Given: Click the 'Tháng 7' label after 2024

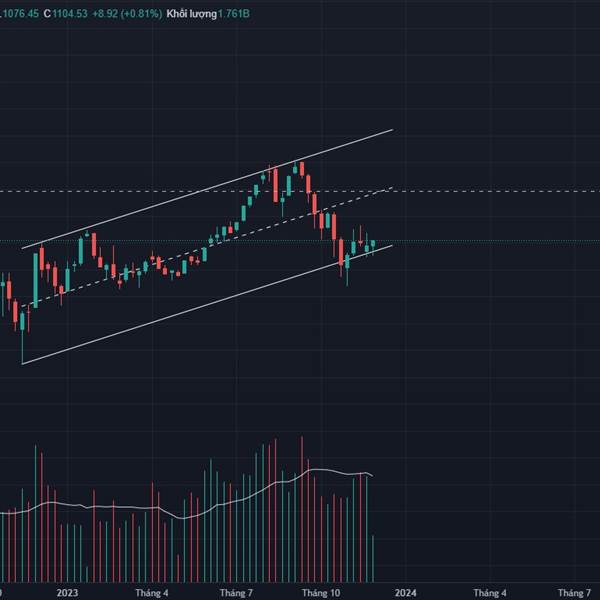Looking at the screenshot, I should click(574, 593).
